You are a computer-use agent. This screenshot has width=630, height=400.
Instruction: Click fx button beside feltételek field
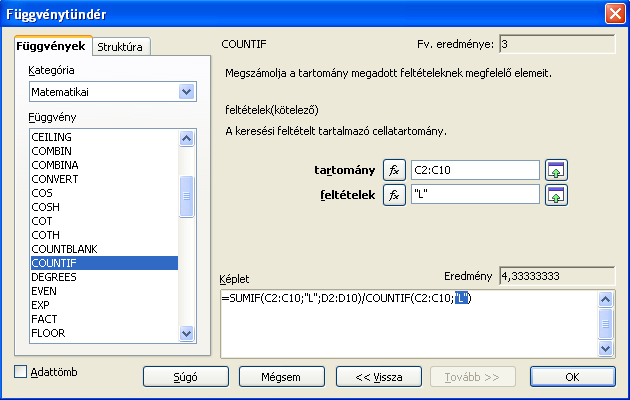coord(394,195)
